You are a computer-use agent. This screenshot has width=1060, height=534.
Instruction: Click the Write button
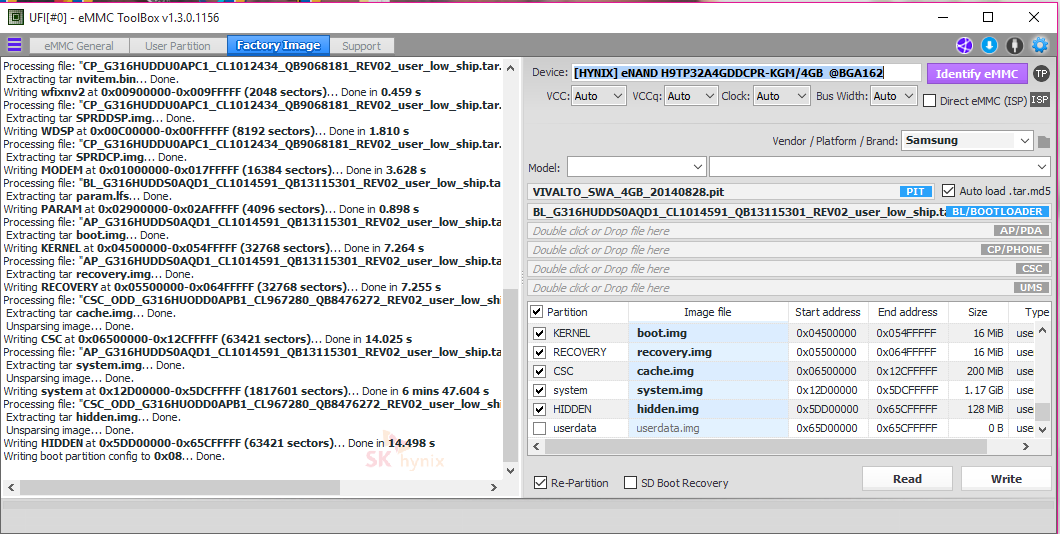1005,479
